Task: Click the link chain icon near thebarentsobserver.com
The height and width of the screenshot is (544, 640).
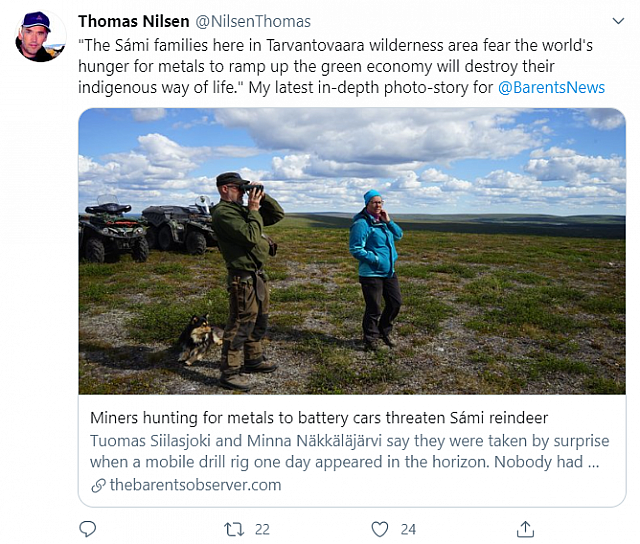Action: point(98,486)
